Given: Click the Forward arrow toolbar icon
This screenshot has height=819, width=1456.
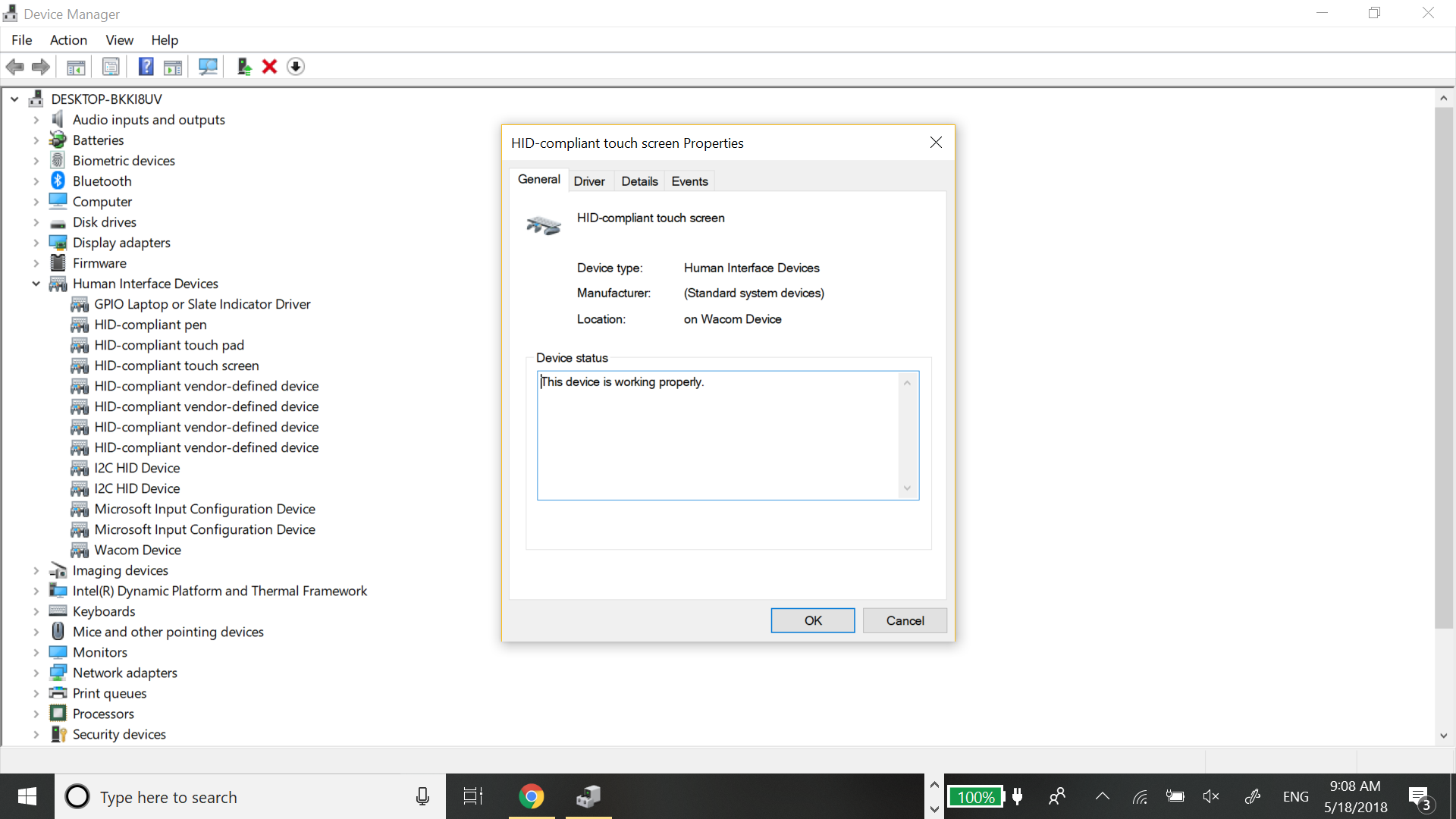Looking at the screenshot, I should (41, 67).
